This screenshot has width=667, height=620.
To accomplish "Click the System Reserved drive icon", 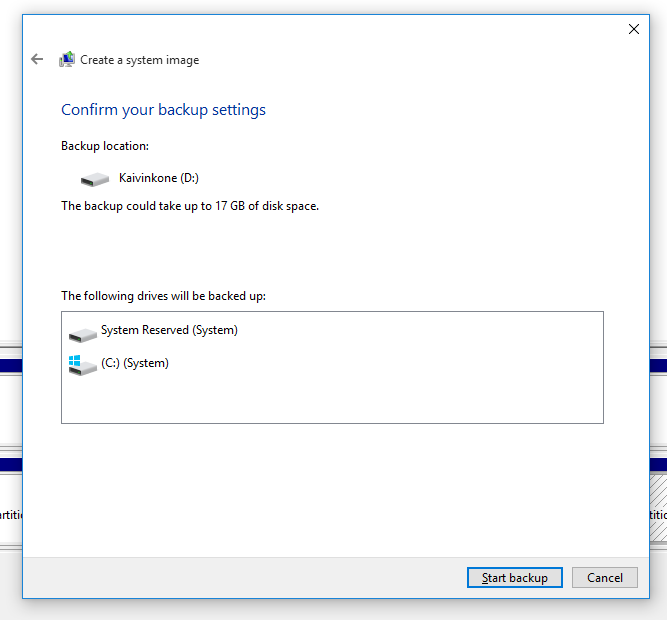I will point(82,332).
